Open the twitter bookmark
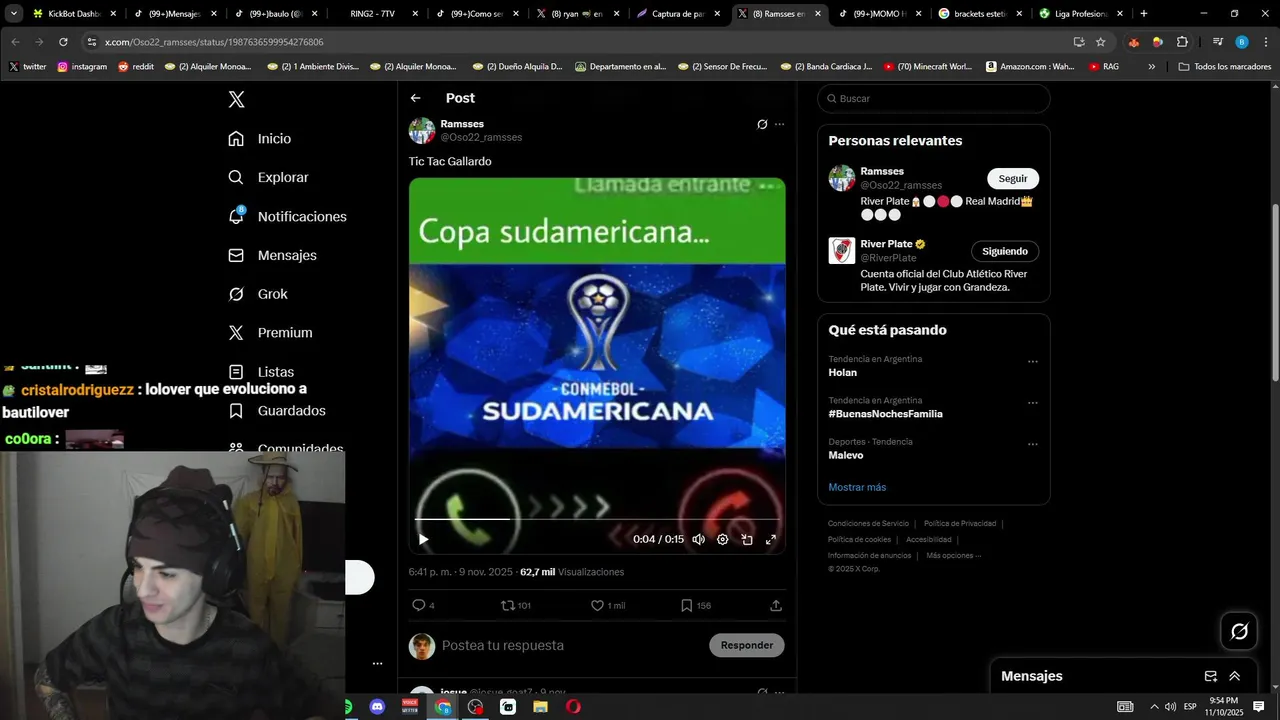 28,67
